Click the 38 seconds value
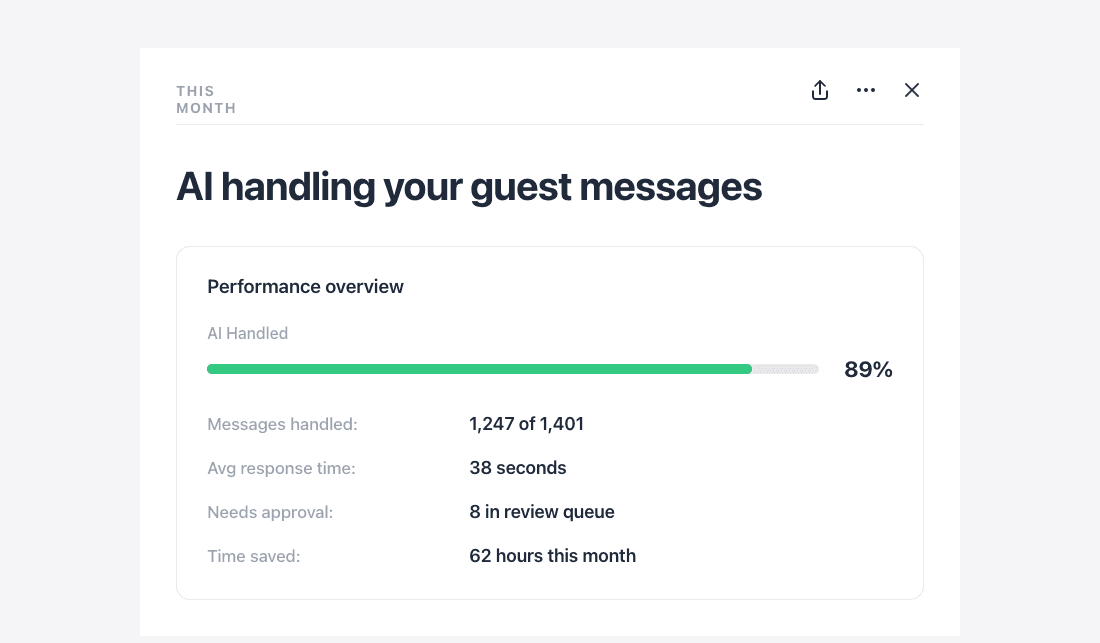 click(x=518, y=468)
